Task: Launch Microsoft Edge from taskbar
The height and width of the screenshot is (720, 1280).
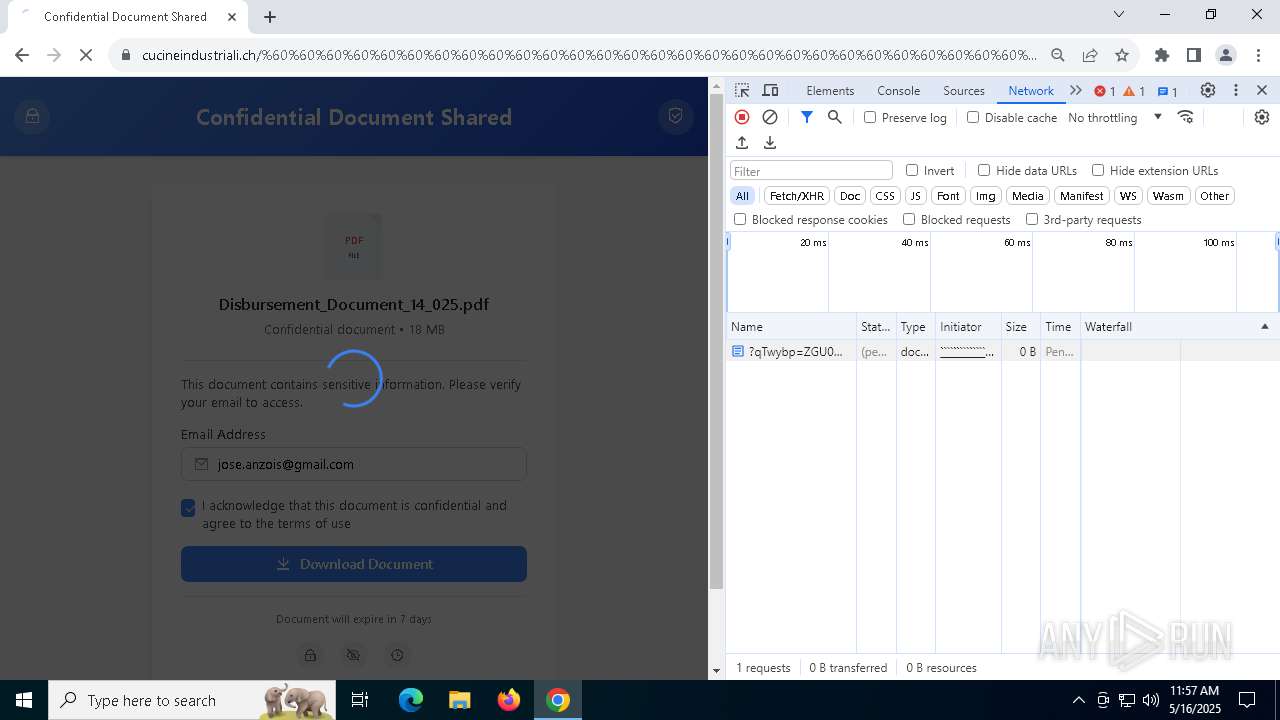Action: [411, 700]
